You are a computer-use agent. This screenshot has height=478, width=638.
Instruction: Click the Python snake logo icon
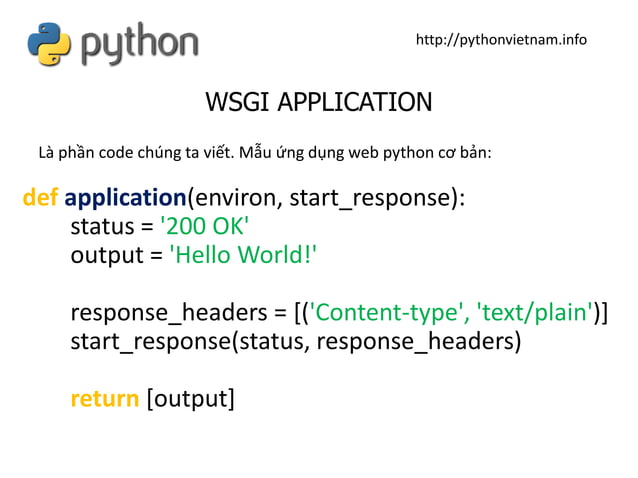49,44
